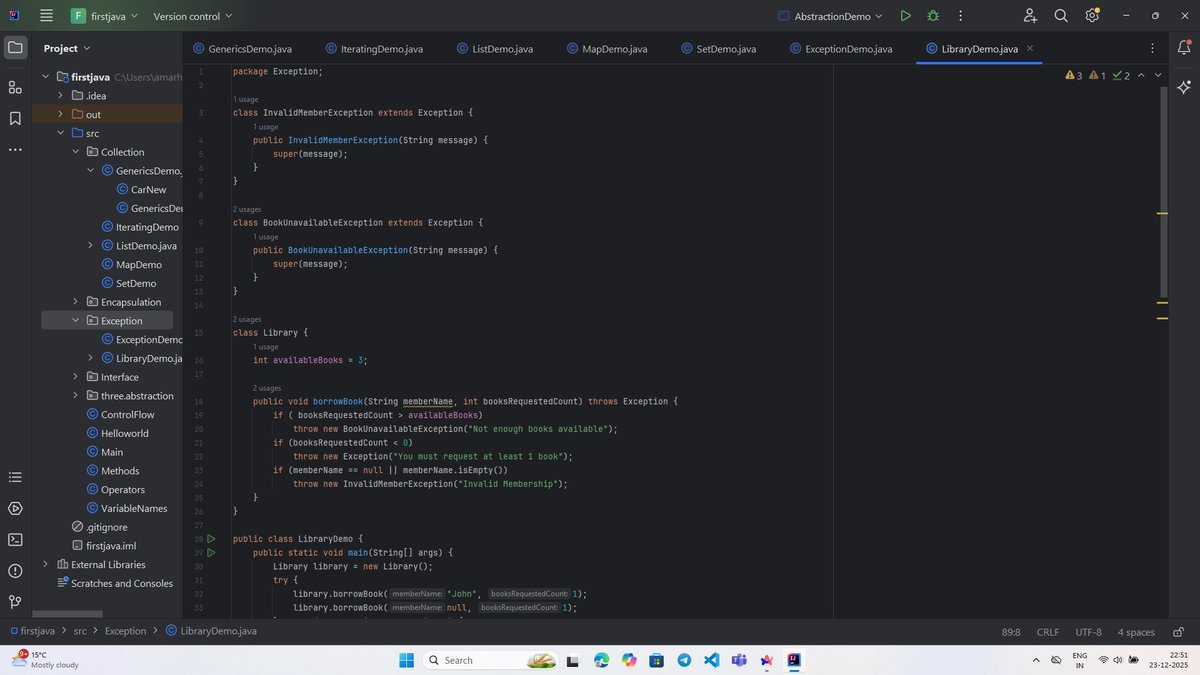Go to next highlighted problem arrow

click(1158, 76)
